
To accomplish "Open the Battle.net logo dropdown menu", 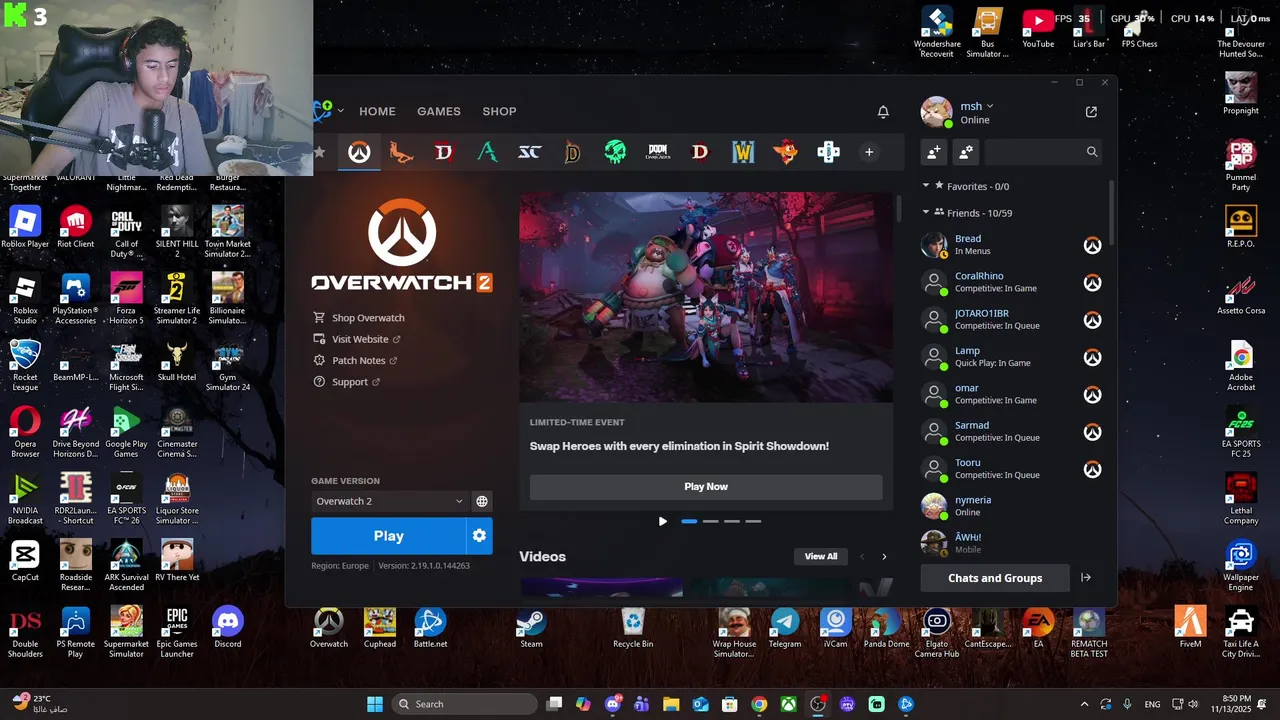I will pyautogui.click(x=328, y=111).
